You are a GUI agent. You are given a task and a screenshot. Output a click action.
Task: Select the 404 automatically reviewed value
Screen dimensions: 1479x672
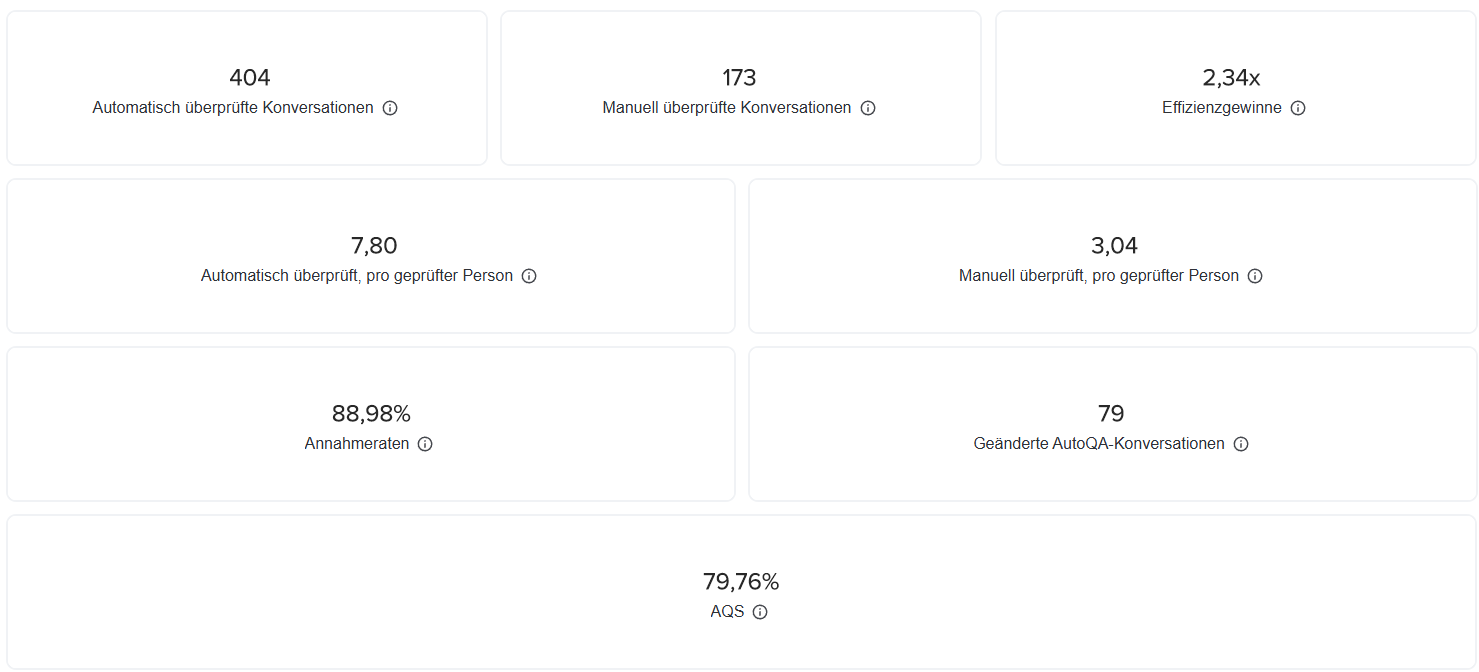click(x=250, y=78)
